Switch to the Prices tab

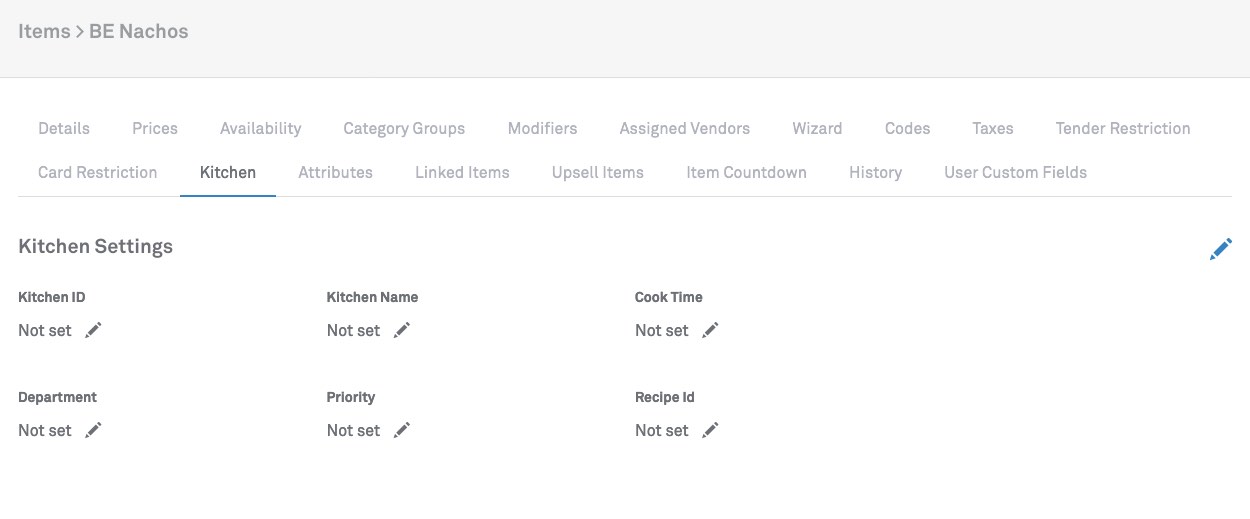pos(155,128)
